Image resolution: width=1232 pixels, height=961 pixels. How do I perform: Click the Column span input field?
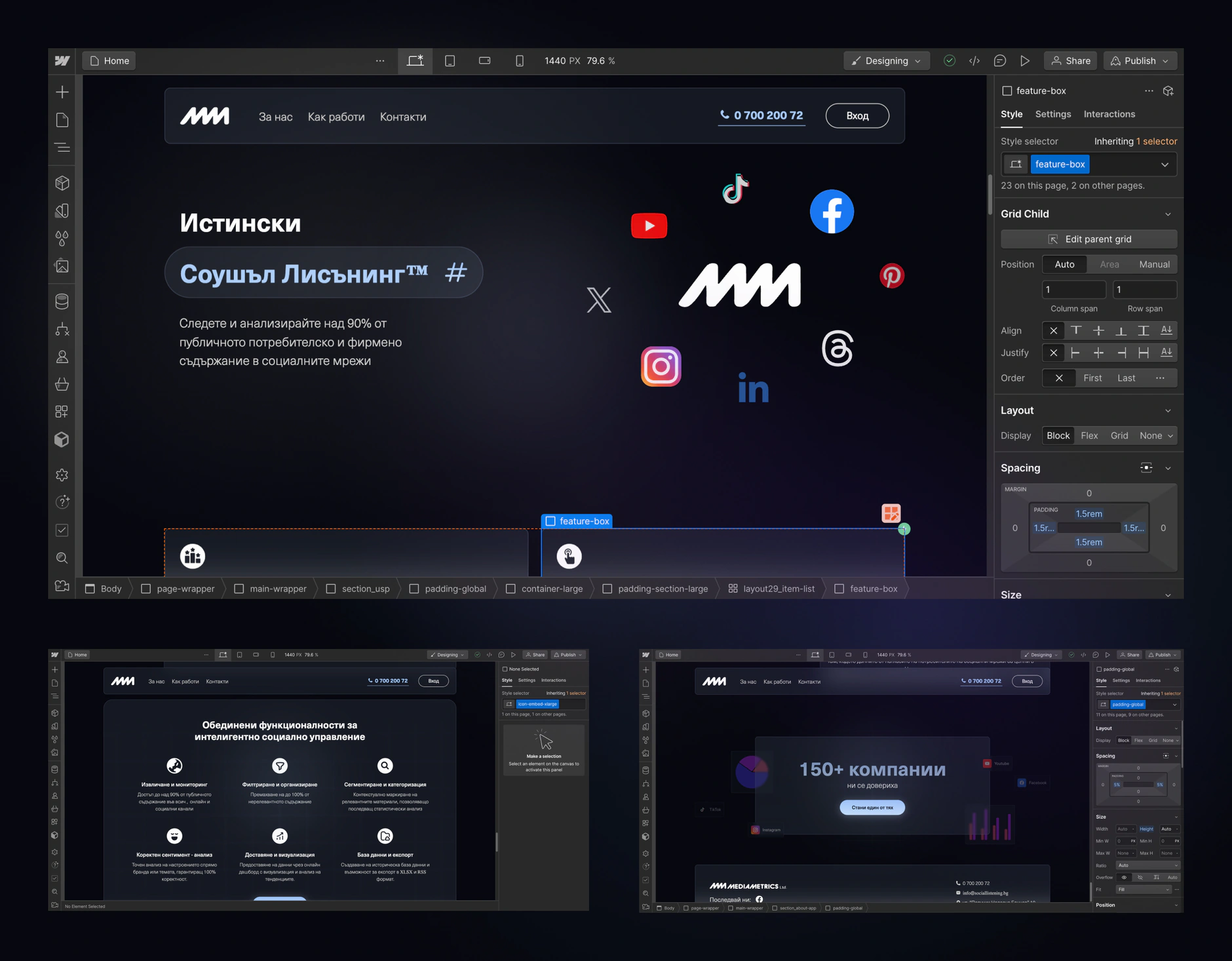(1073, 290)
